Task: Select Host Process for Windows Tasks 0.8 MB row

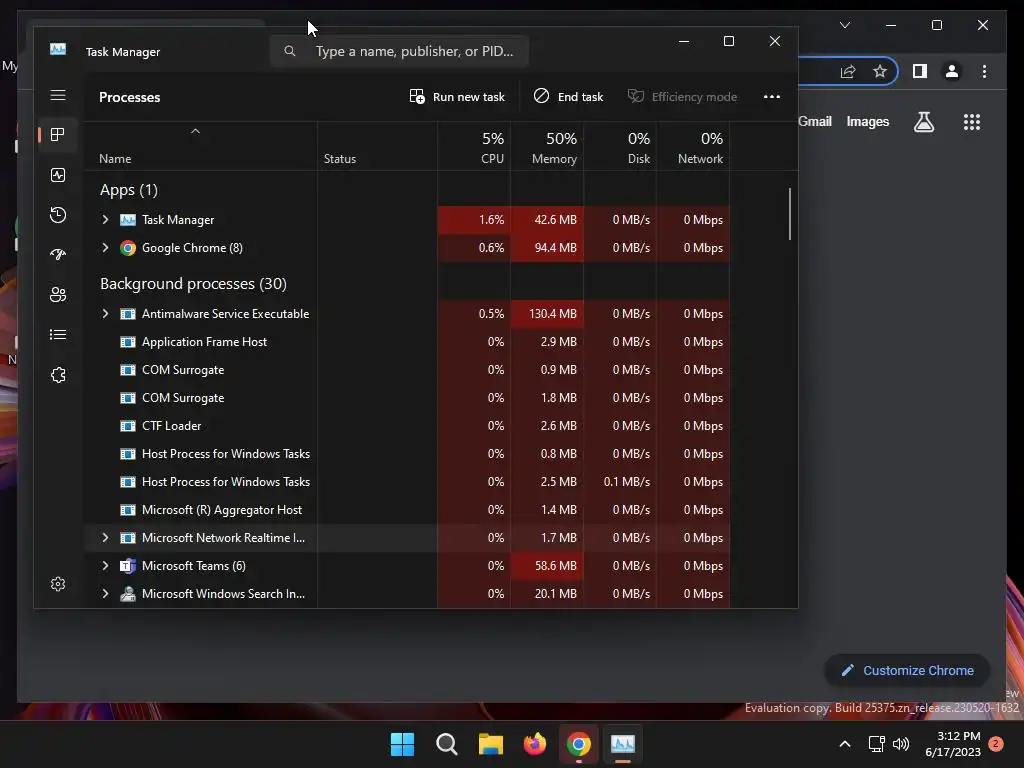Action: 406,454
